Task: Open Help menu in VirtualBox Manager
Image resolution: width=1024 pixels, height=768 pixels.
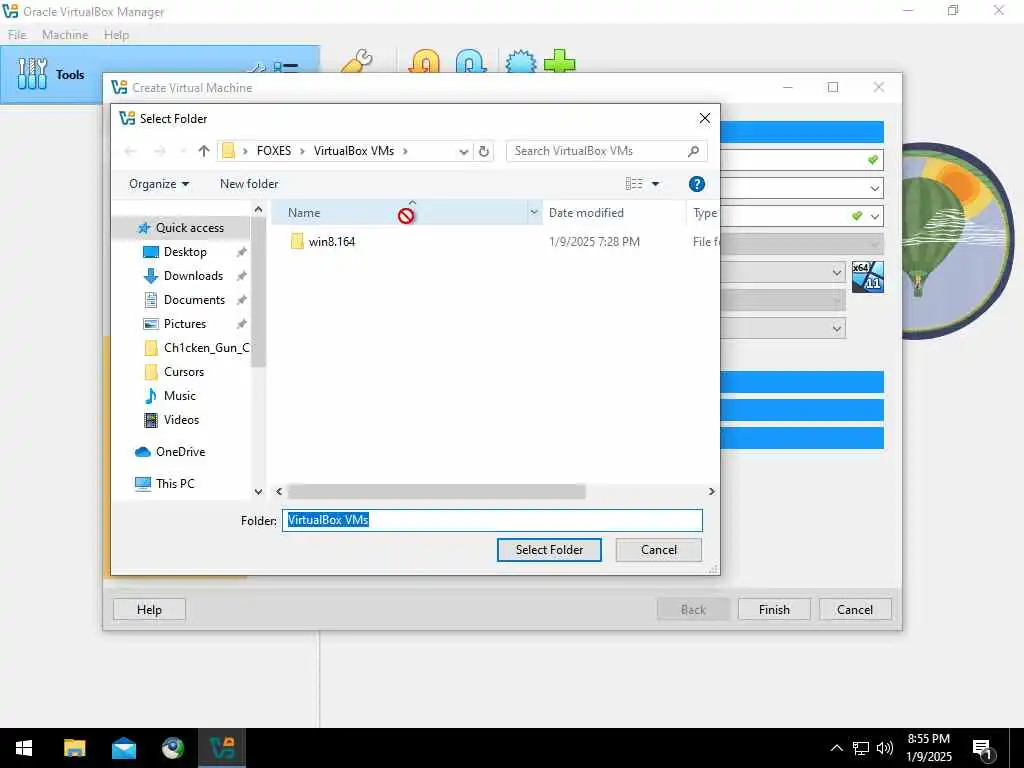Action: tap(116, 35)
